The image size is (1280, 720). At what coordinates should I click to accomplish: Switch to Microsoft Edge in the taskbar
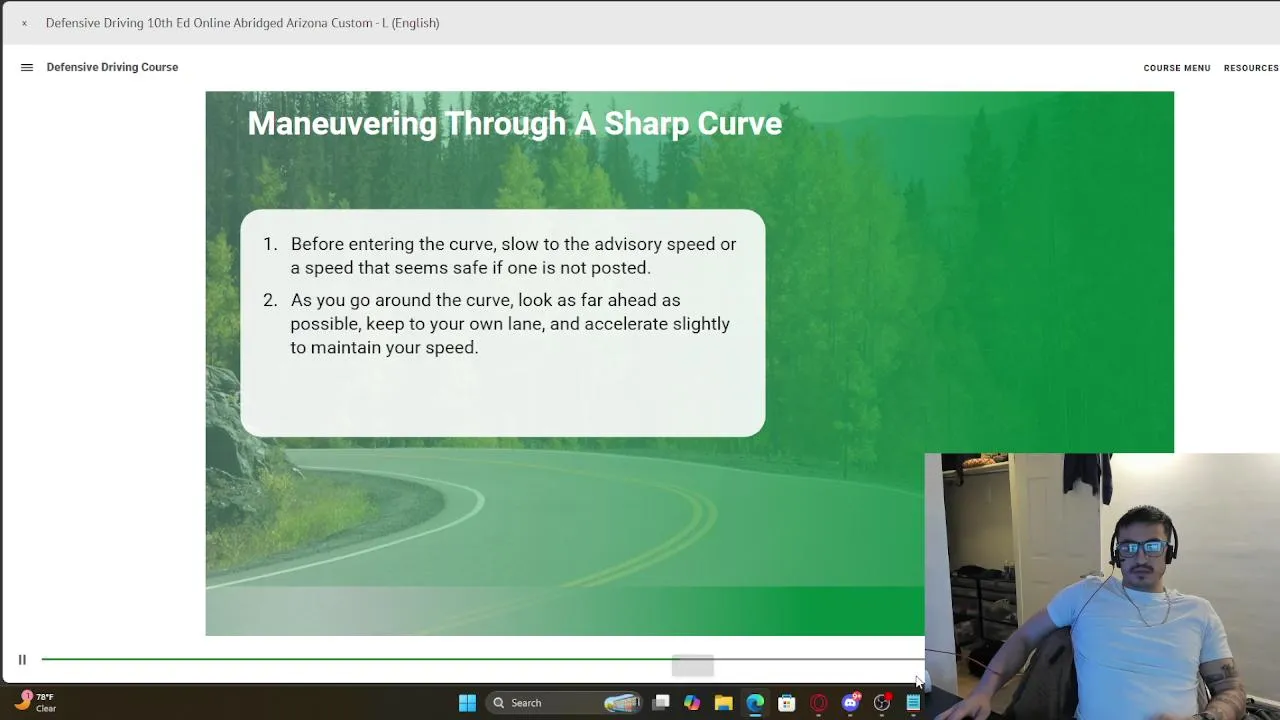[x=755, y=703]
